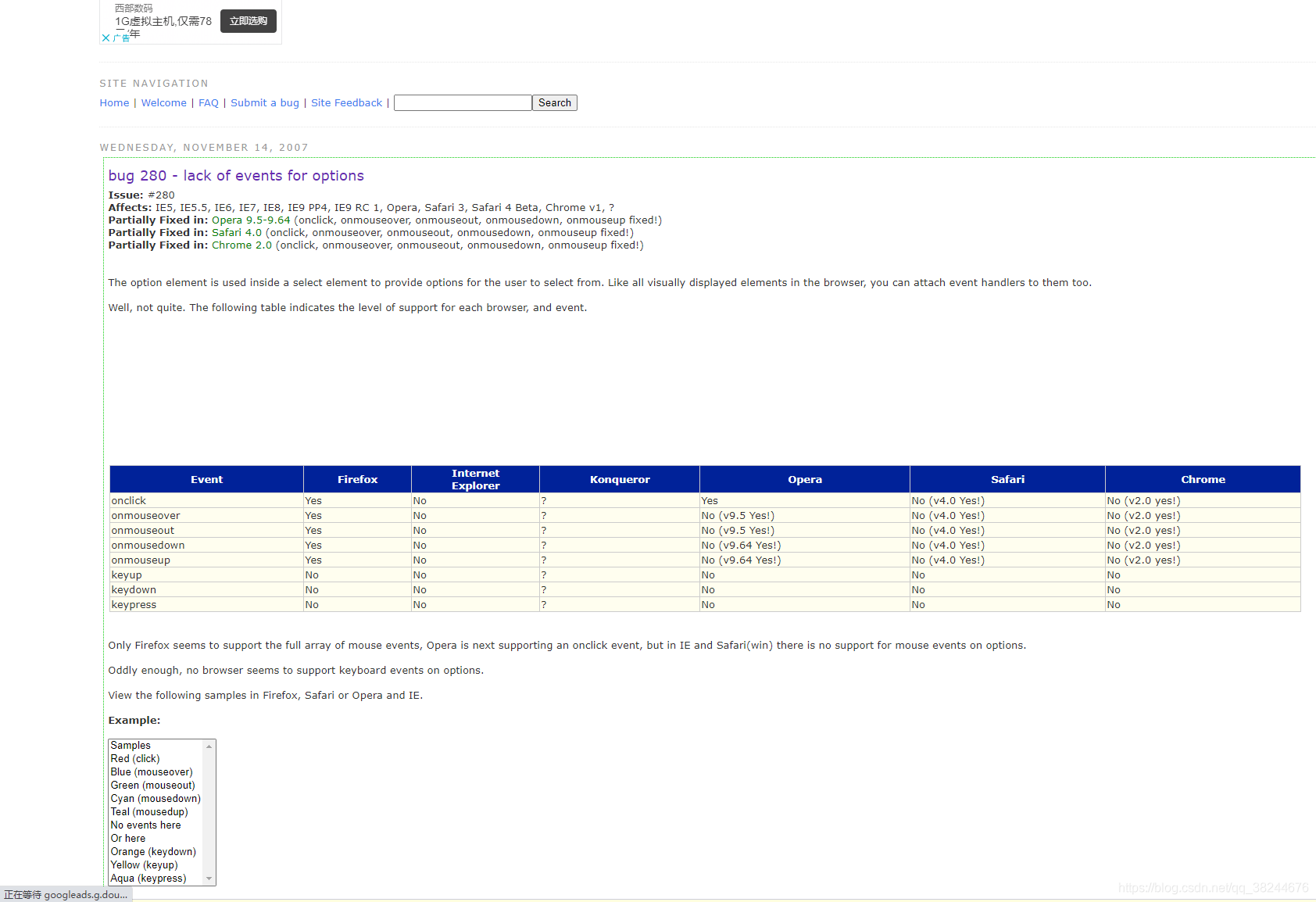The image size is (1316, 902).
Task: Focus the site search text field
Action: coord(463,103)
